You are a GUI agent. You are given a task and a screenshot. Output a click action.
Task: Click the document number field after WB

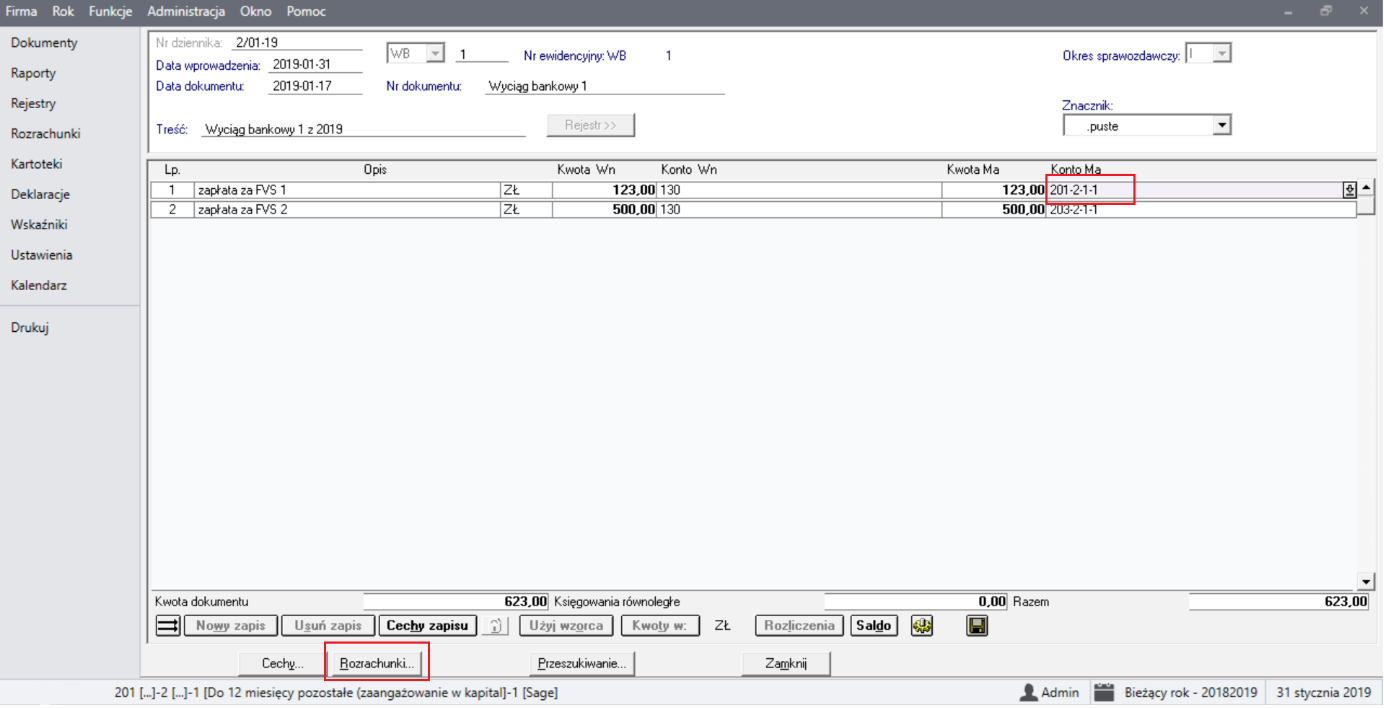click(482, 55)
